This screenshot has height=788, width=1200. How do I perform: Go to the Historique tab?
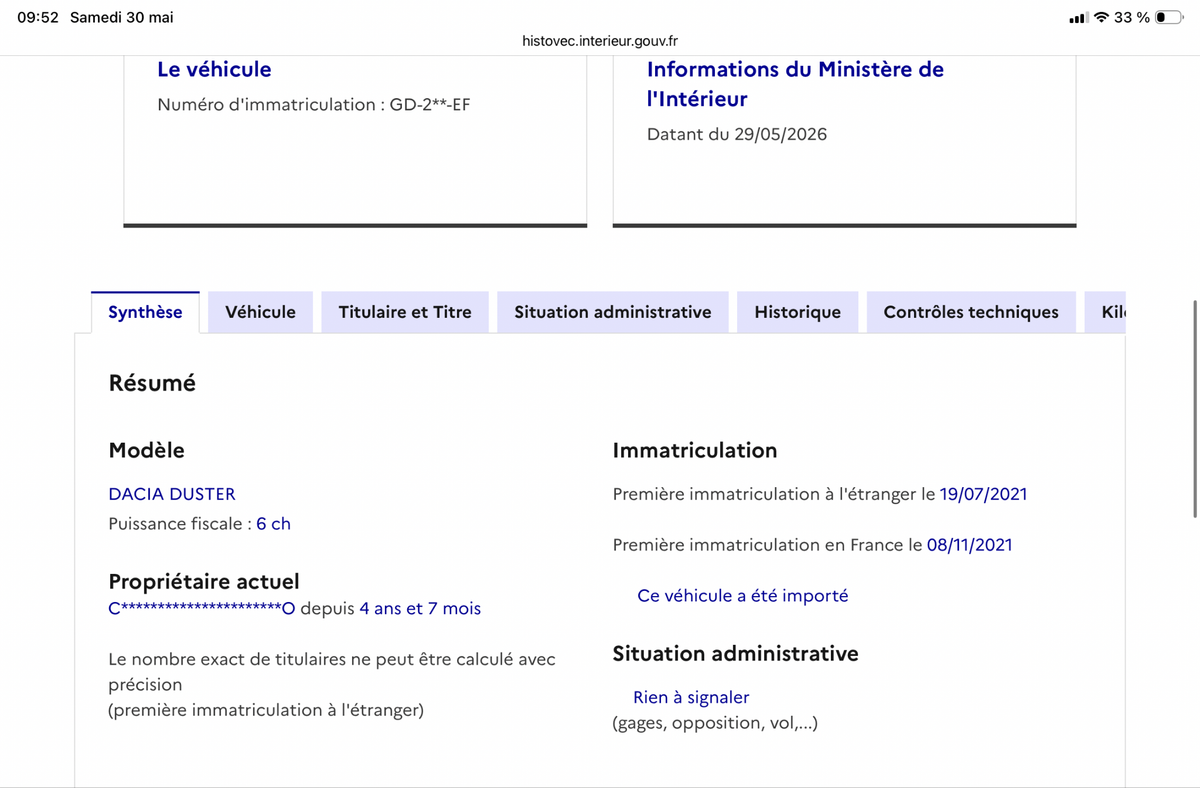tap(797, 312)
